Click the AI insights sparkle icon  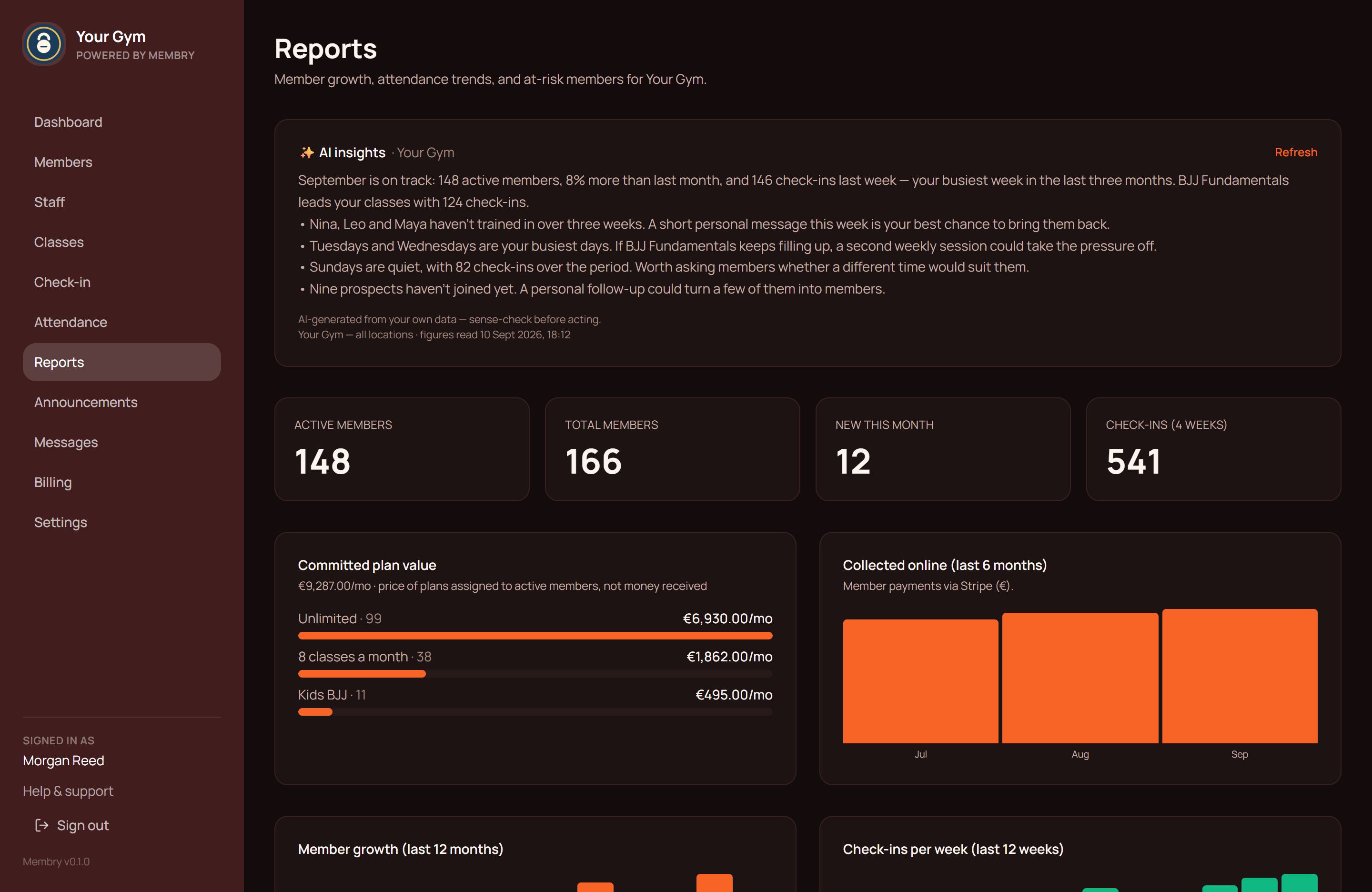pyautogui.click(x=307, y=152)
